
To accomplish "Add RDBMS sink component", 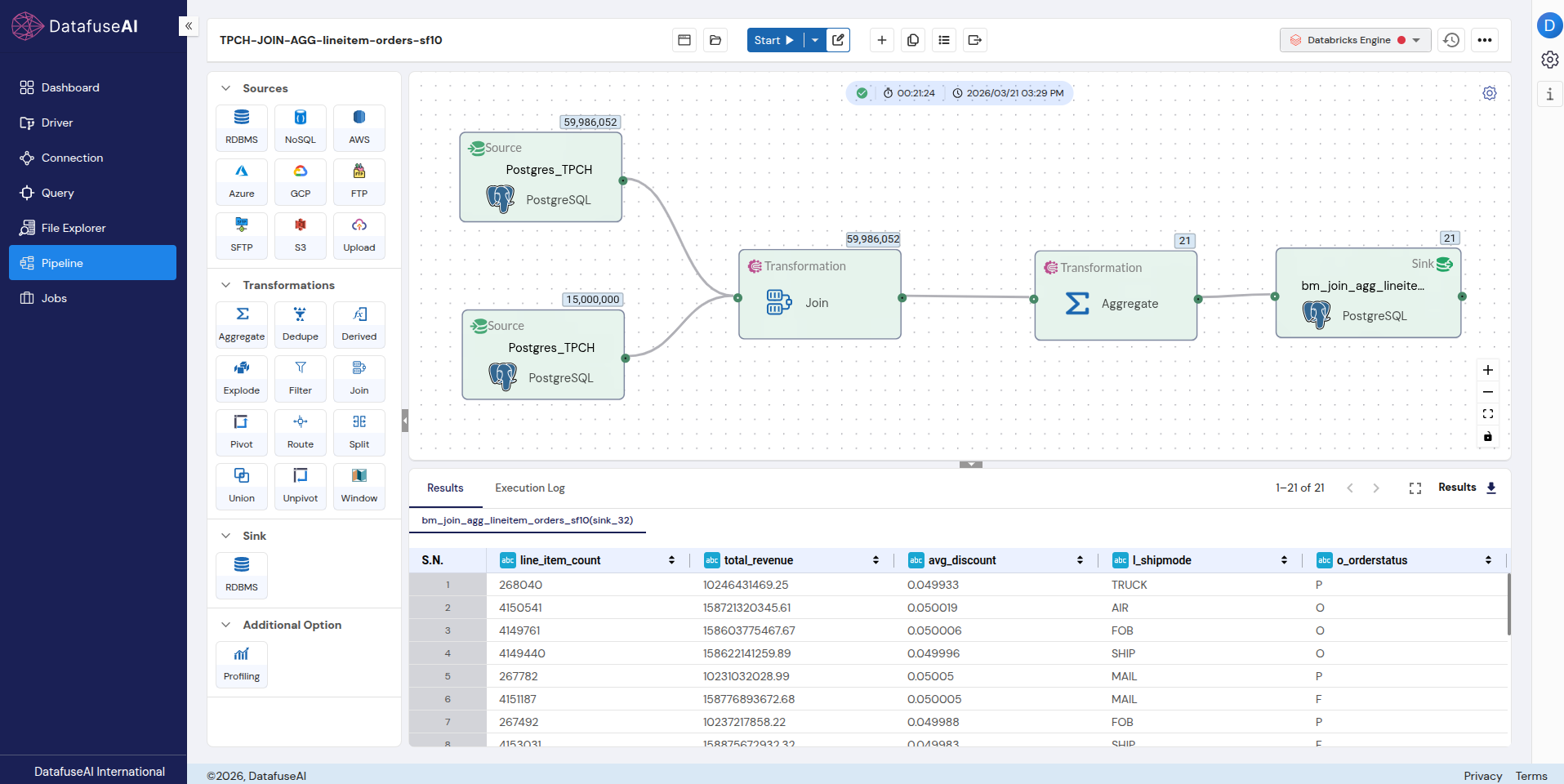I will [242, 575].
